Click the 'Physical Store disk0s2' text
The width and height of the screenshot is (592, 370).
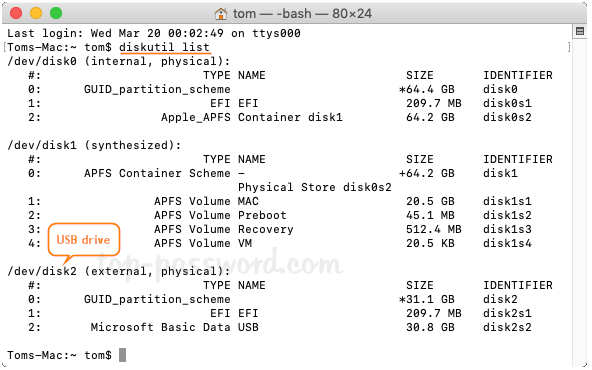tap(314, 187)
